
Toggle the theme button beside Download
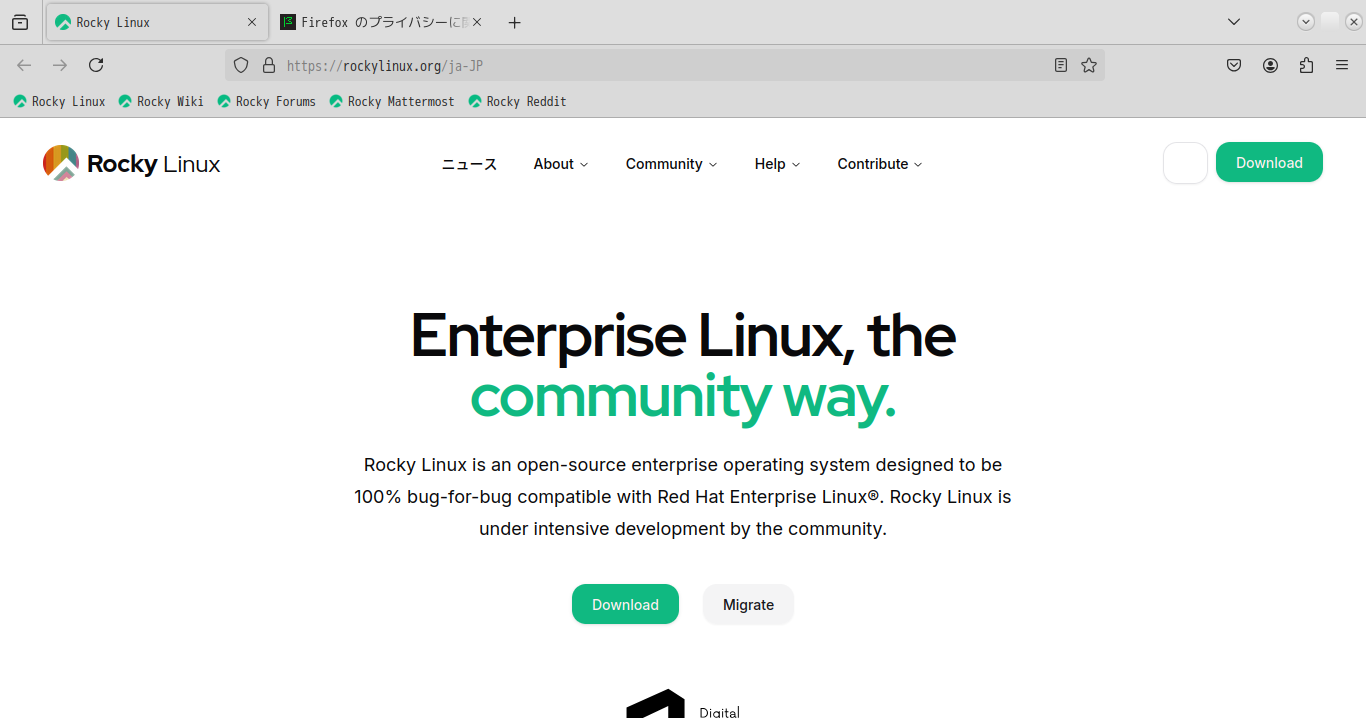click(1185, 163)
